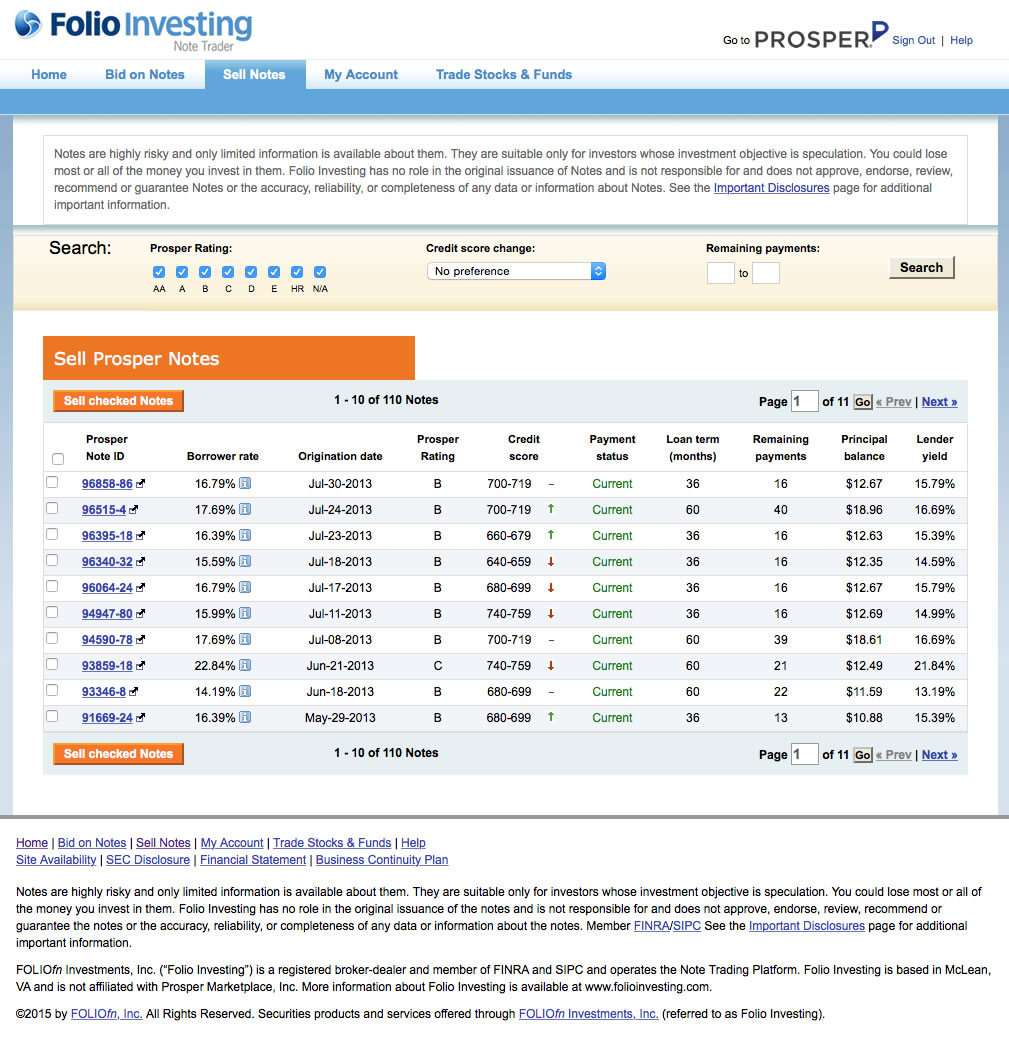Image resolution: width=1009 pixels, height=1040 pixels.
Task: Open external link icon beside note 93346-8
Action: tap(134, 692)
